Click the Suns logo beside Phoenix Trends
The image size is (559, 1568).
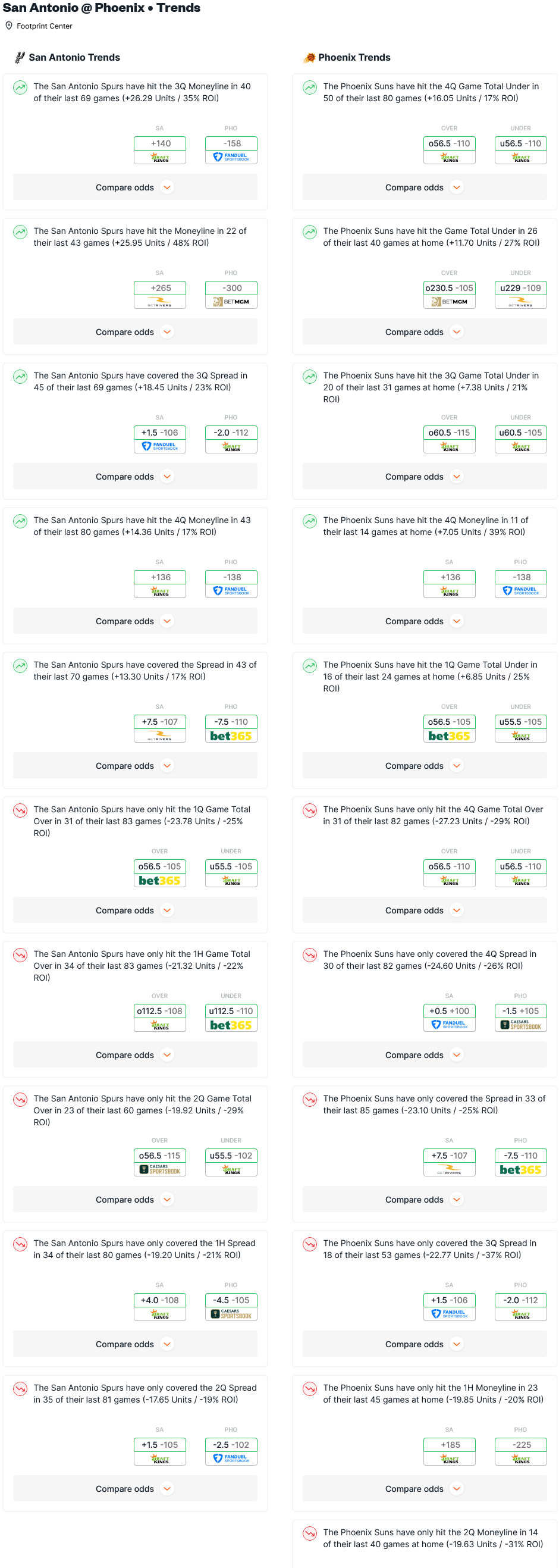(x=310, y=57)
